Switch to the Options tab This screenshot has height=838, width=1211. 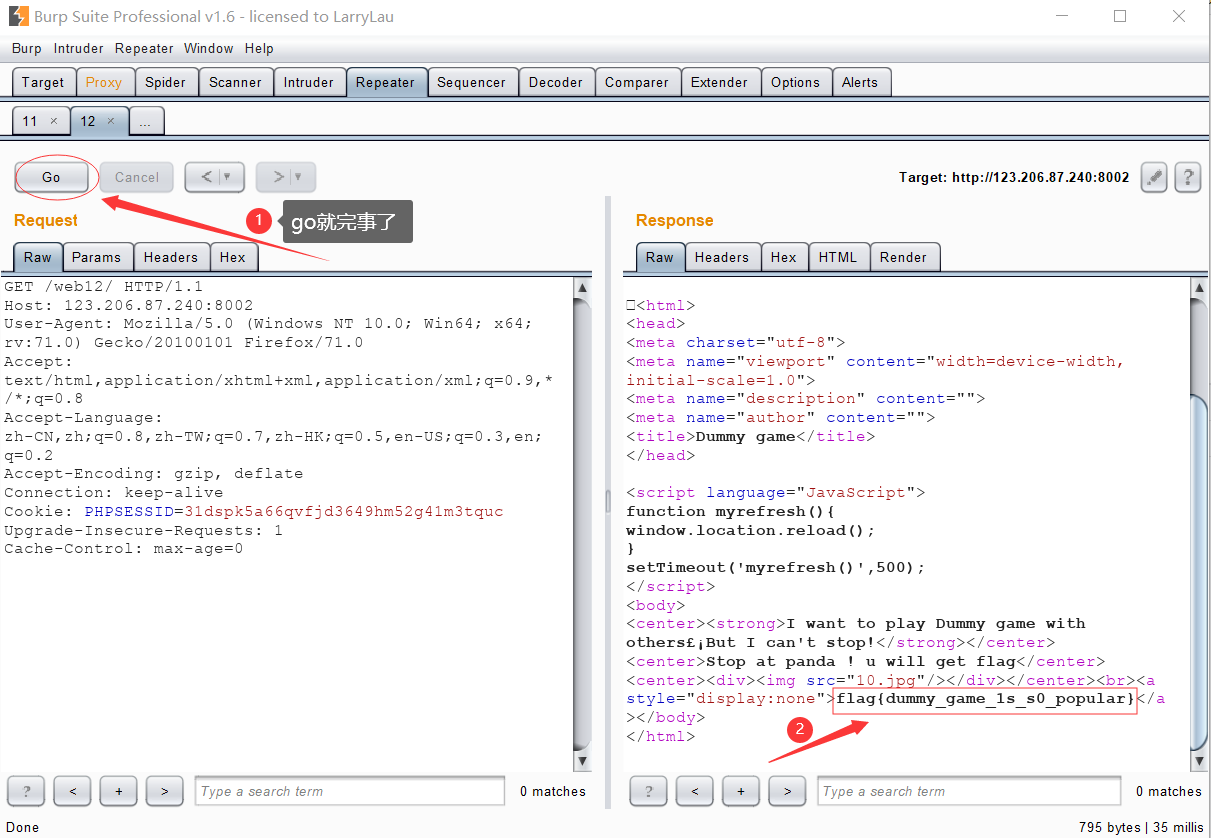[x=796, y=82]
